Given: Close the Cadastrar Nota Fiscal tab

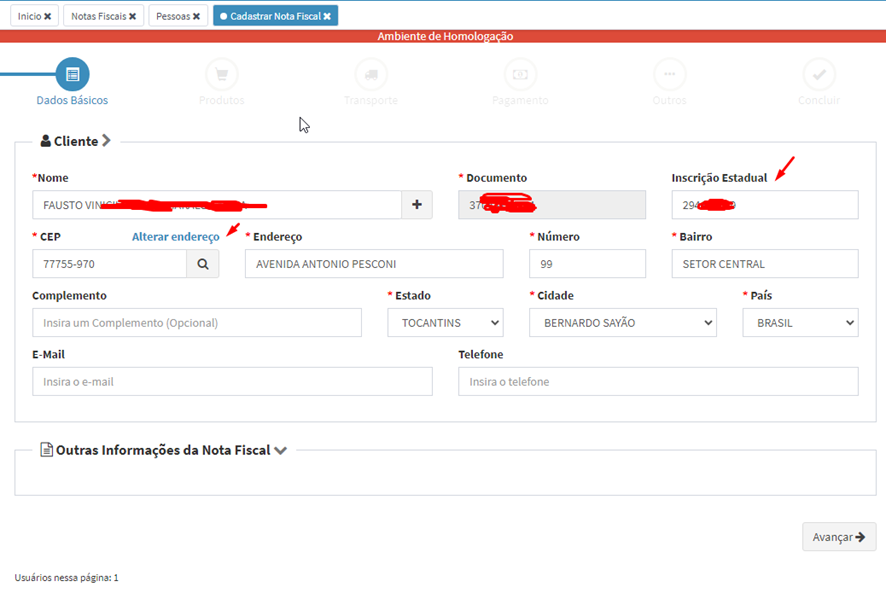Looking at the screenshot, I should (327, 16).
